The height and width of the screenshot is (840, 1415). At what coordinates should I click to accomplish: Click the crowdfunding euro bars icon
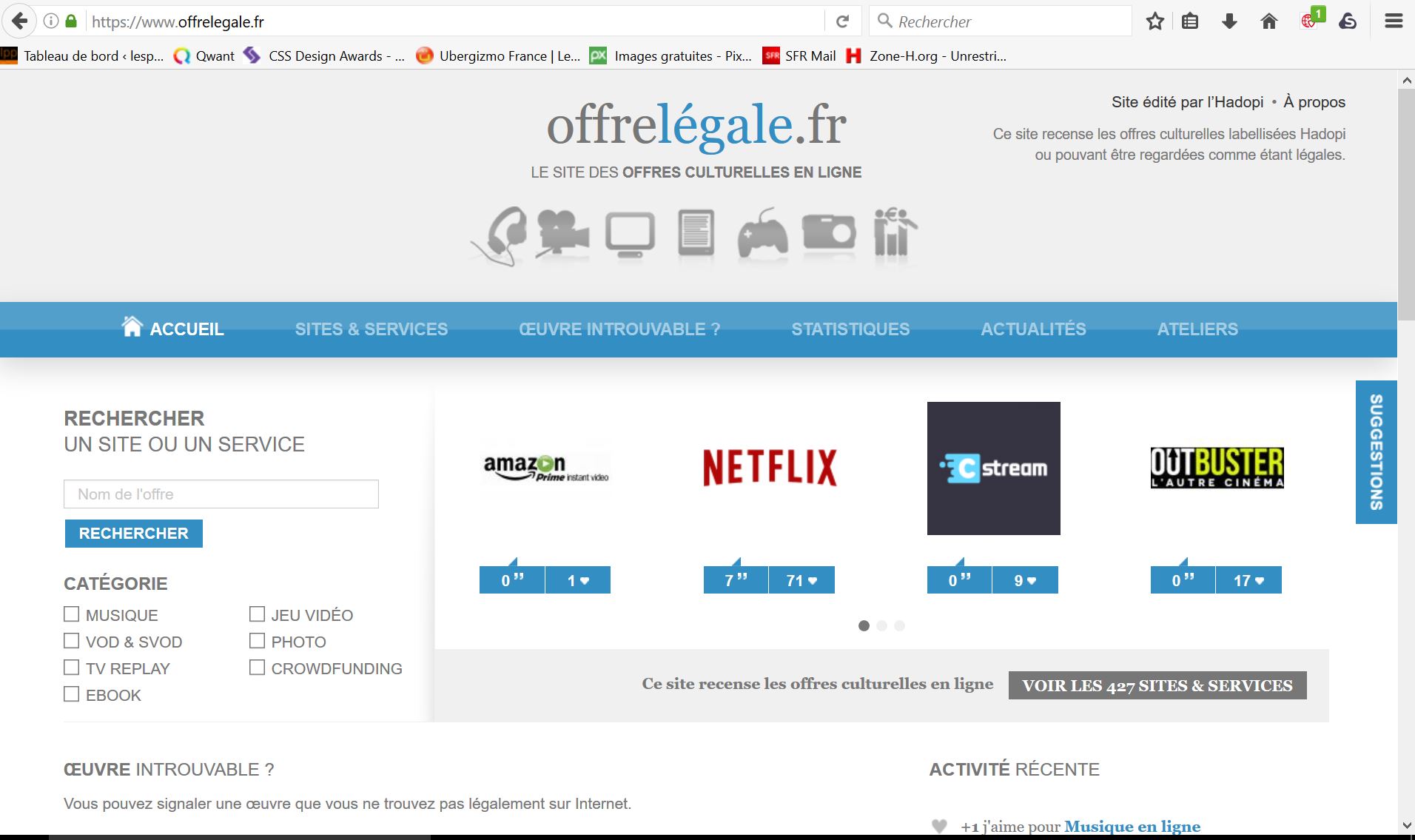(x=895, y=232)
